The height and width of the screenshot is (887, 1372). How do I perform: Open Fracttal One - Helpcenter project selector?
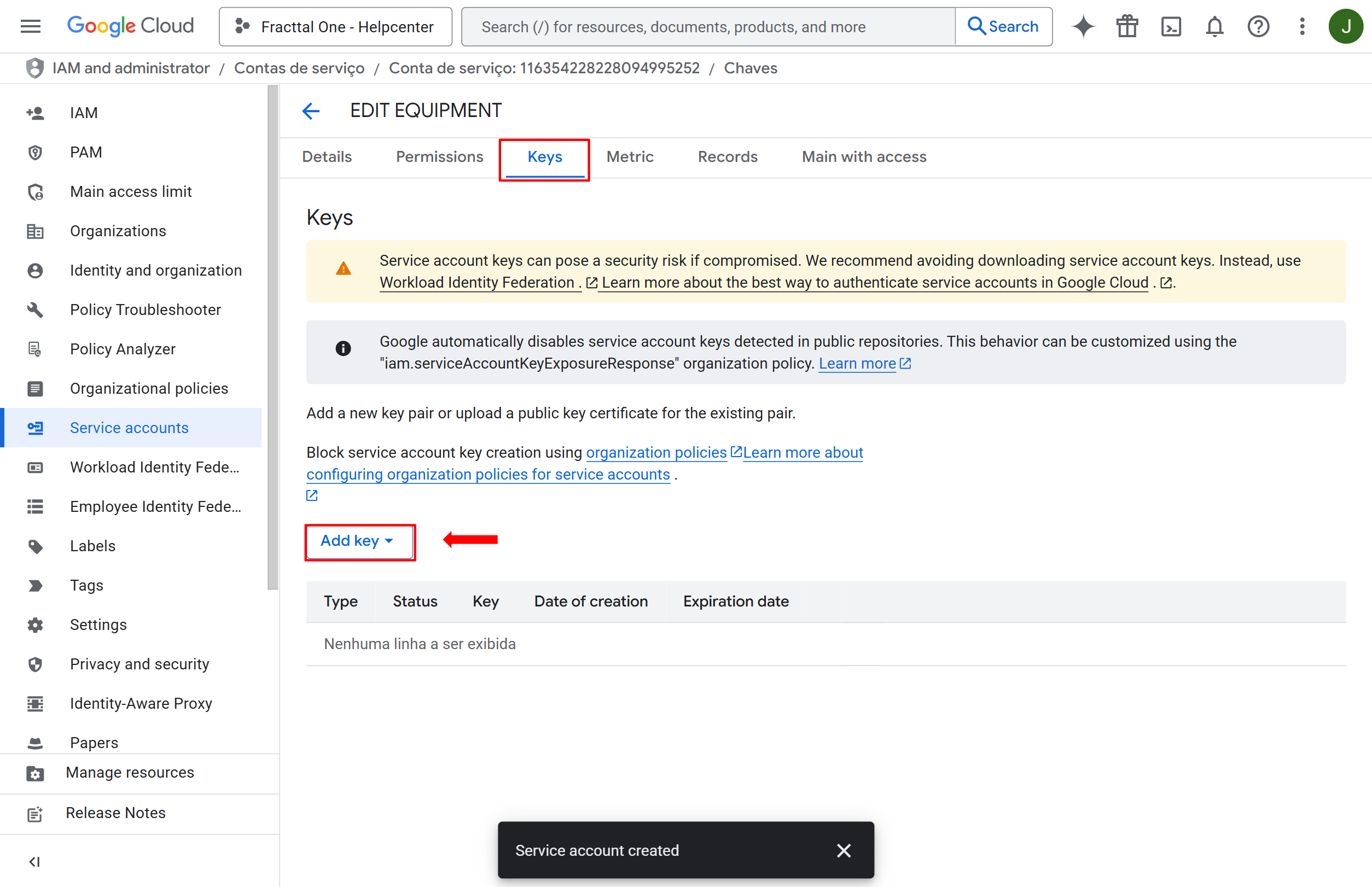[335, 26]
